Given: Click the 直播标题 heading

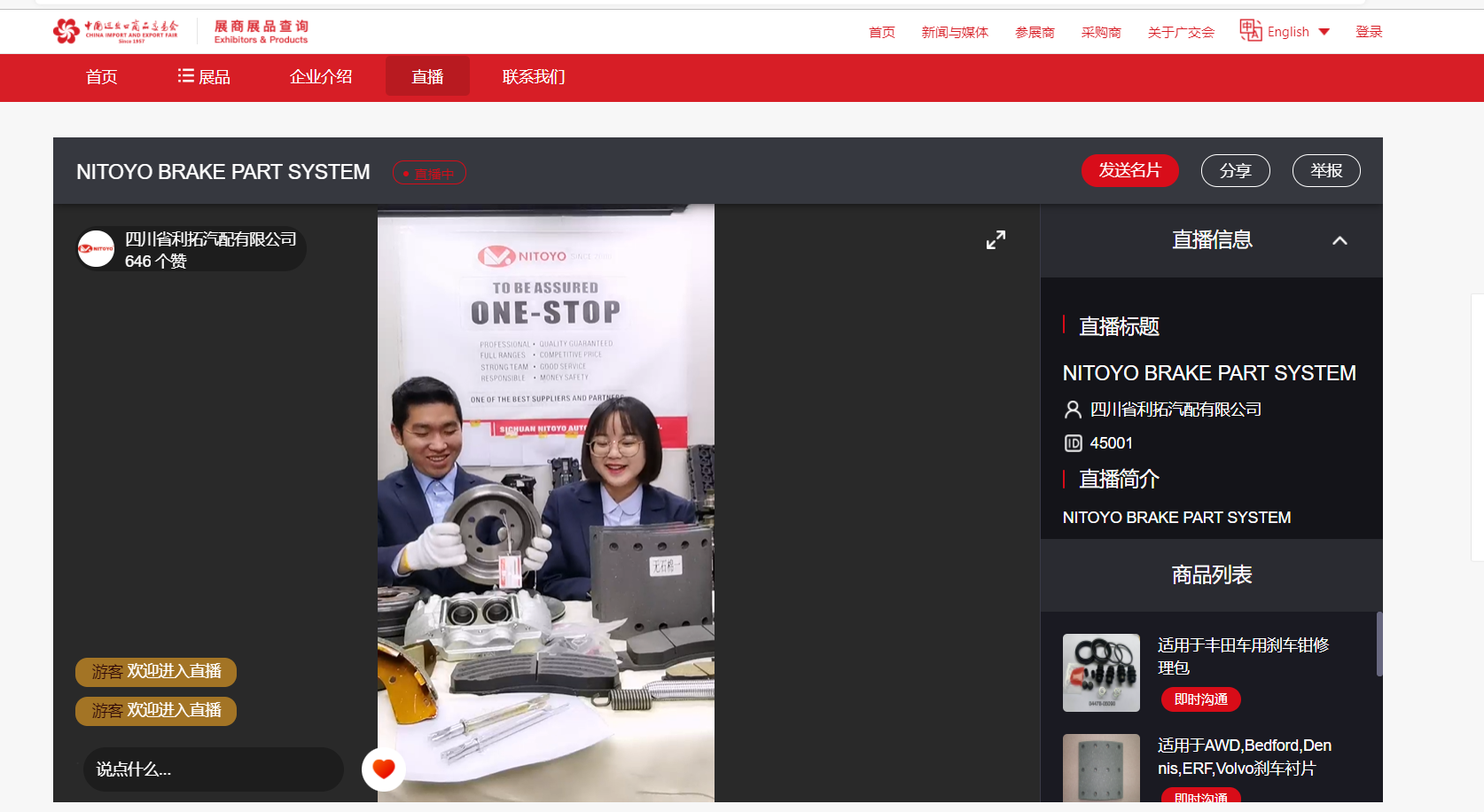Looking at the screenshot, I should pos(1119,327).
